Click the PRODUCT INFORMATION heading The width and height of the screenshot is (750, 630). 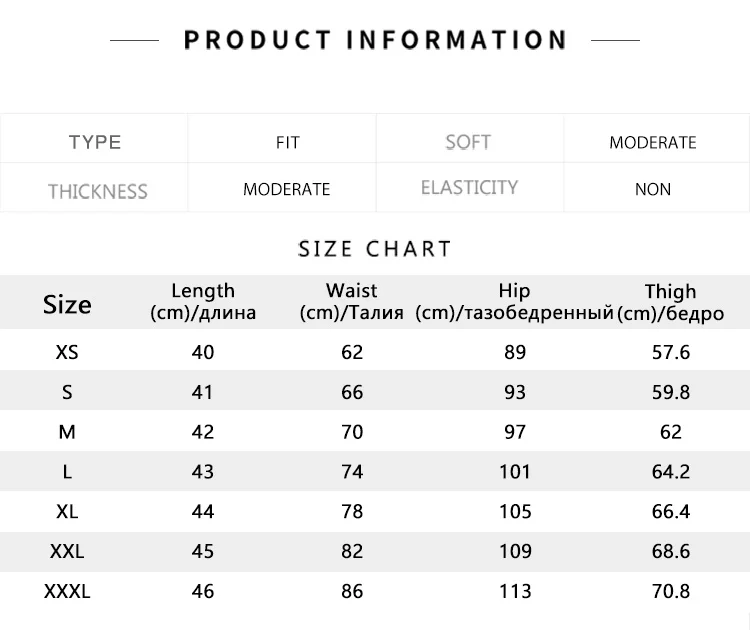(x=375, y=40)
